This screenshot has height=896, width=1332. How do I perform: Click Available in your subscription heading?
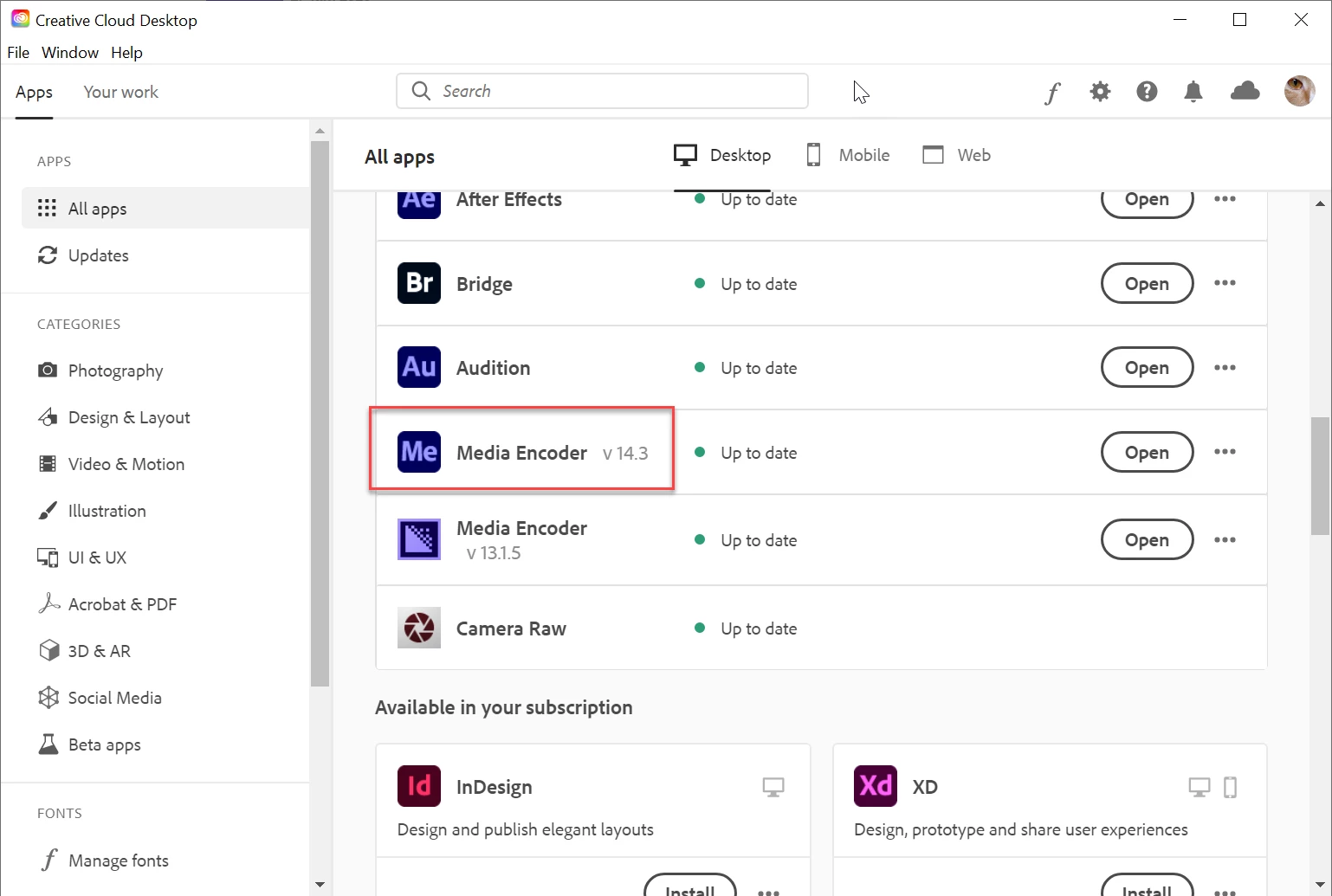pos(504,707)
